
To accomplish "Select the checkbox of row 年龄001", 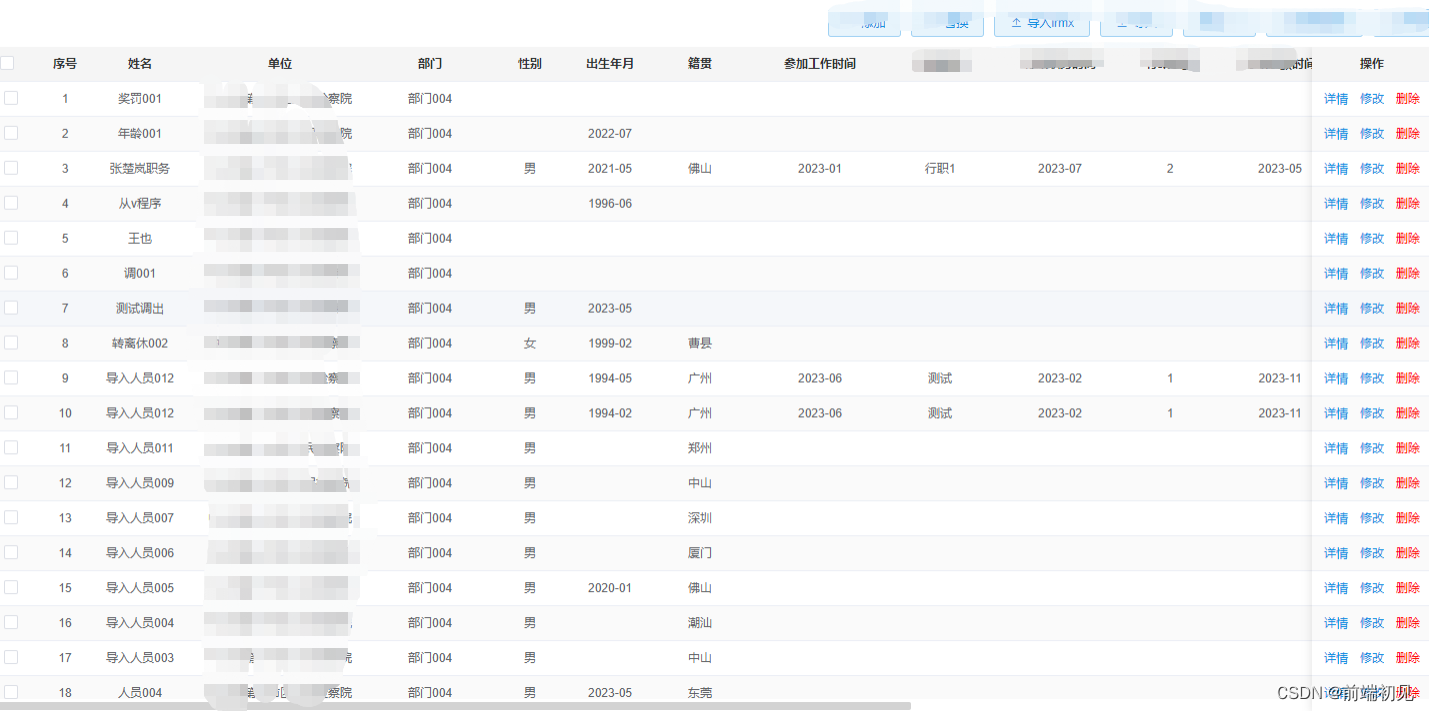I will (11, 133).
